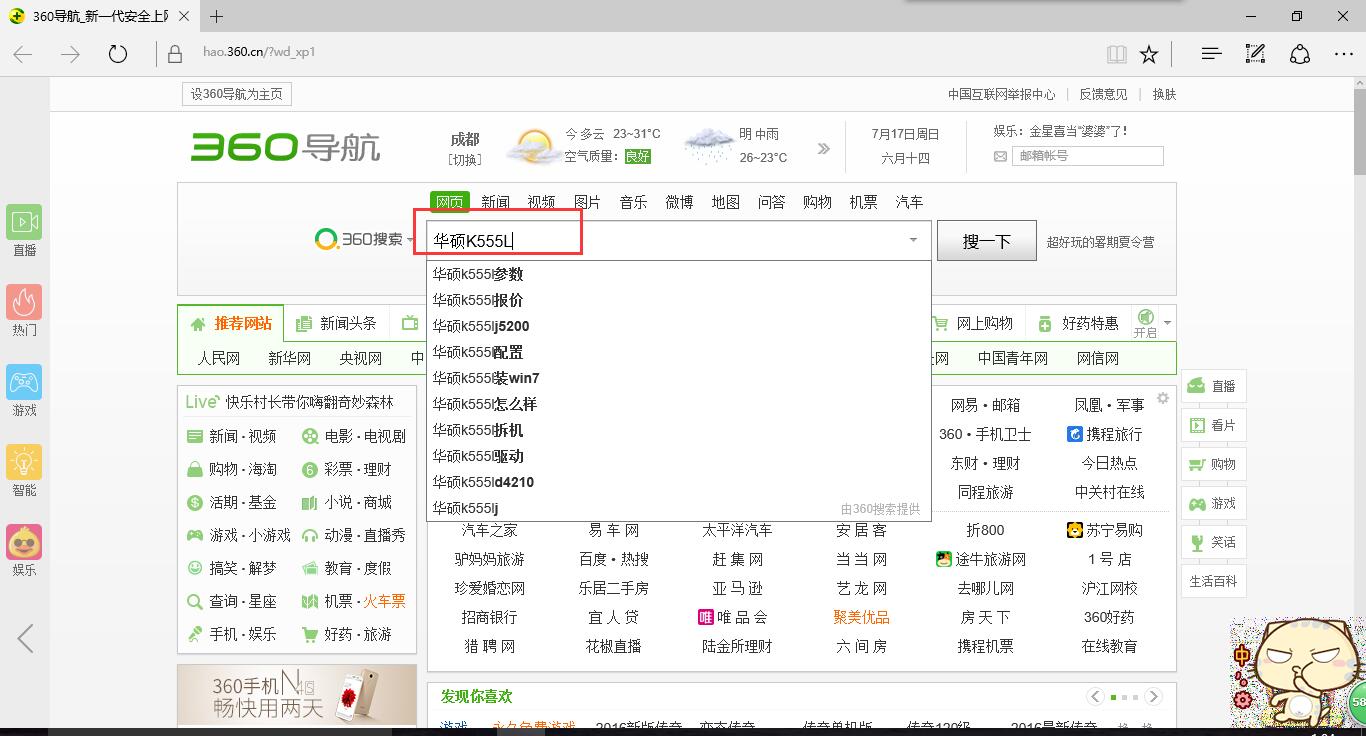This screenshot has width=1366, height=736.
Task: Click 看片 button in right panel
Action: [1213, 425]
